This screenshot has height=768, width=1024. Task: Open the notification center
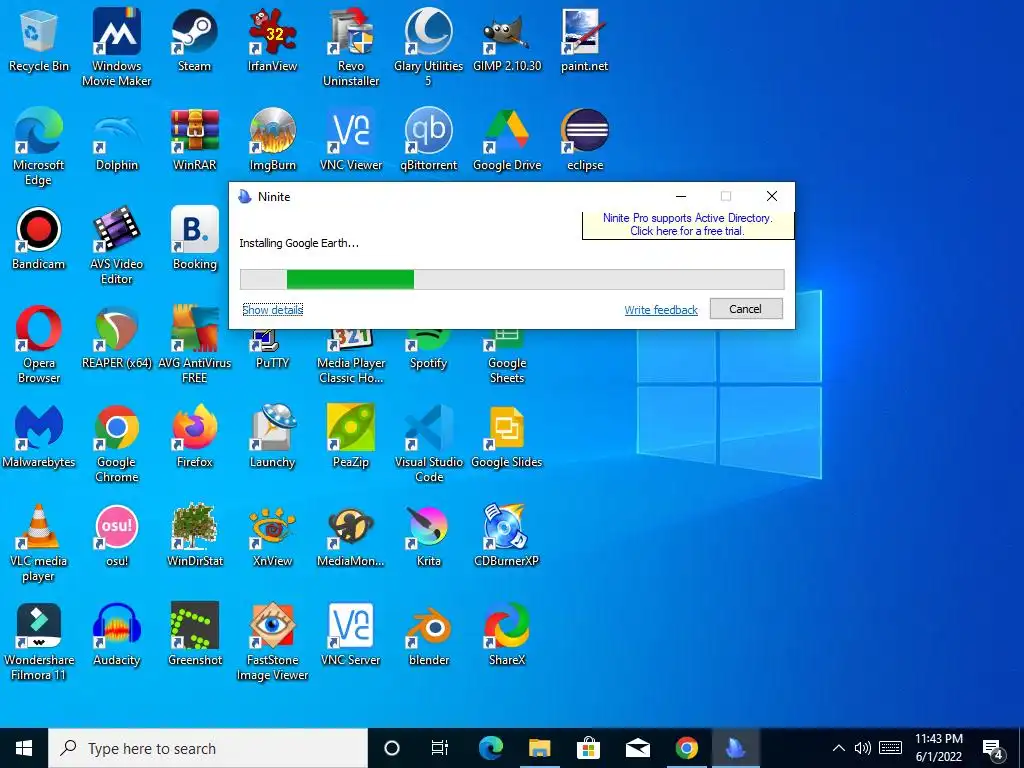tap(994, 749)
